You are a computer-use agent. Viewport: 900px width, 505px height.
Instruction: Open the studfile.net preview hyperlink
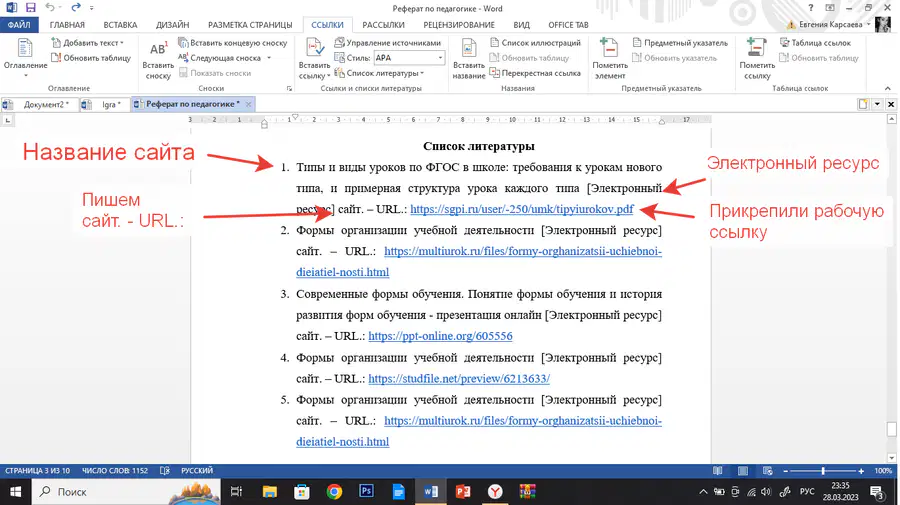pos(459,379)
